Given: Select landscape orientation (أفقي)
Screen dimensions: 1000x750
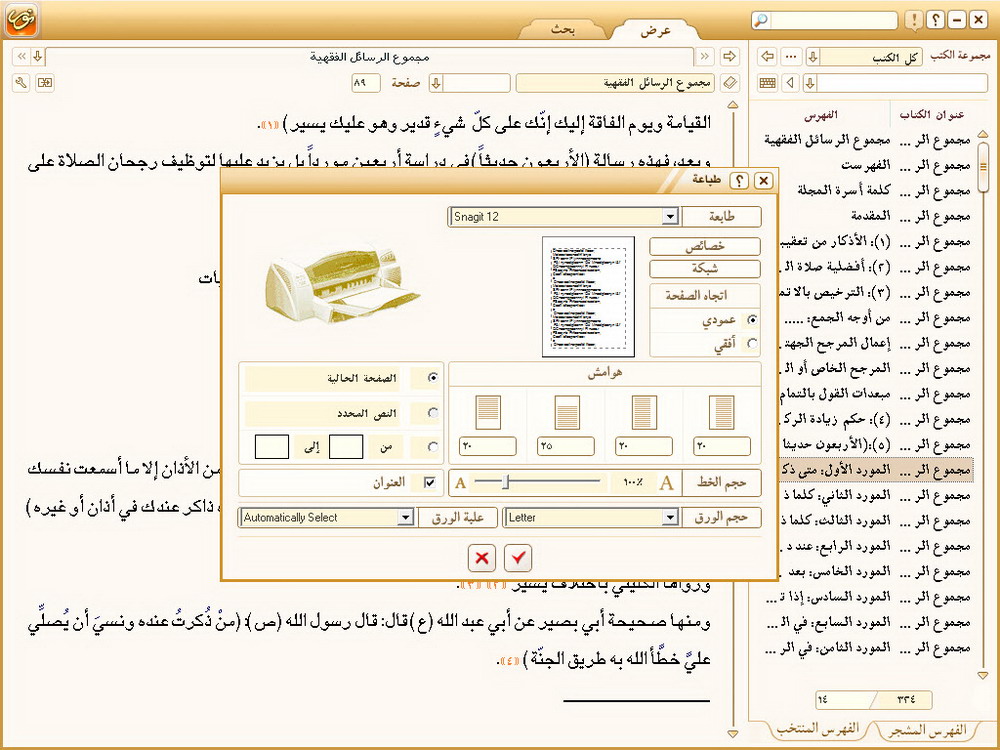Looking at the screenshot, I should 752,344.
